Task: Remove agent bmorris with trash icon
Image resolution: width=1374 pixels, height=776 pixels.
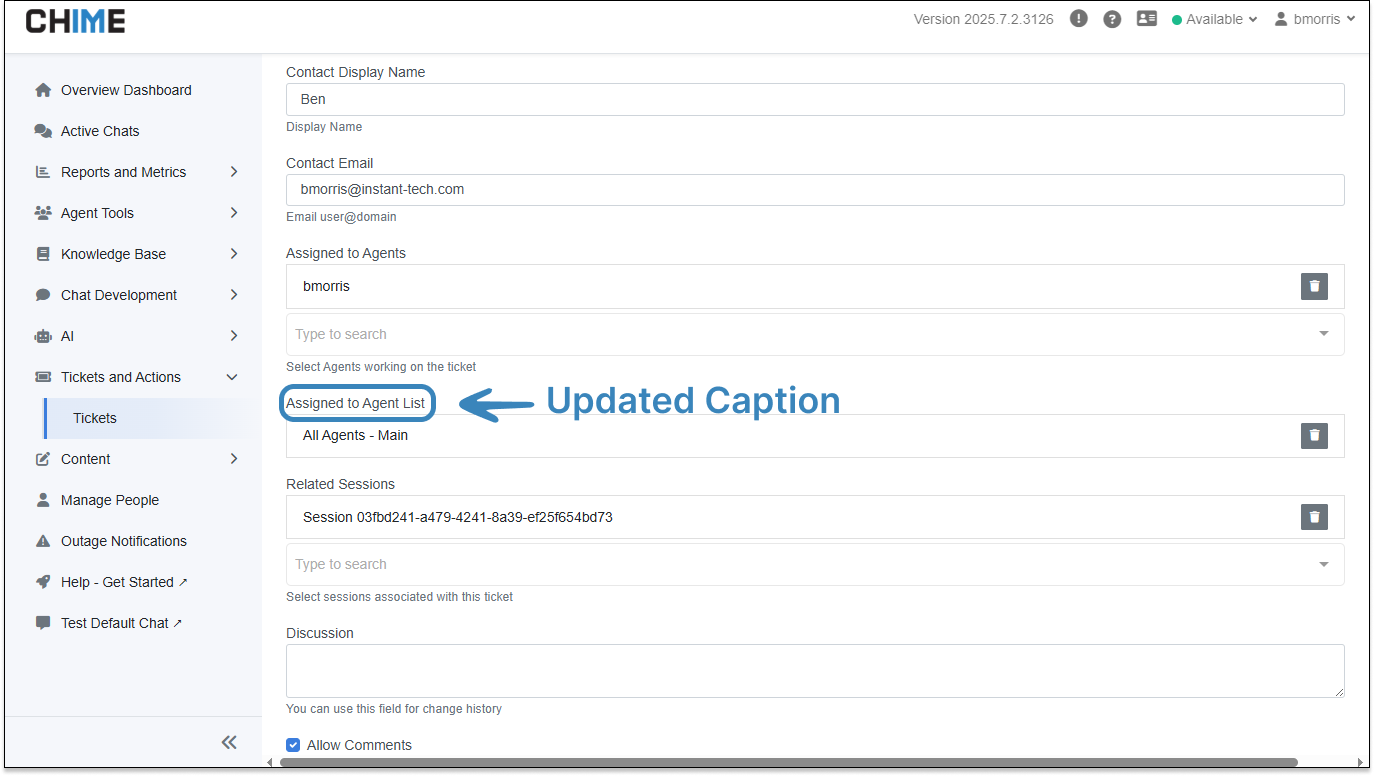Action: (x=1314, y=286)
